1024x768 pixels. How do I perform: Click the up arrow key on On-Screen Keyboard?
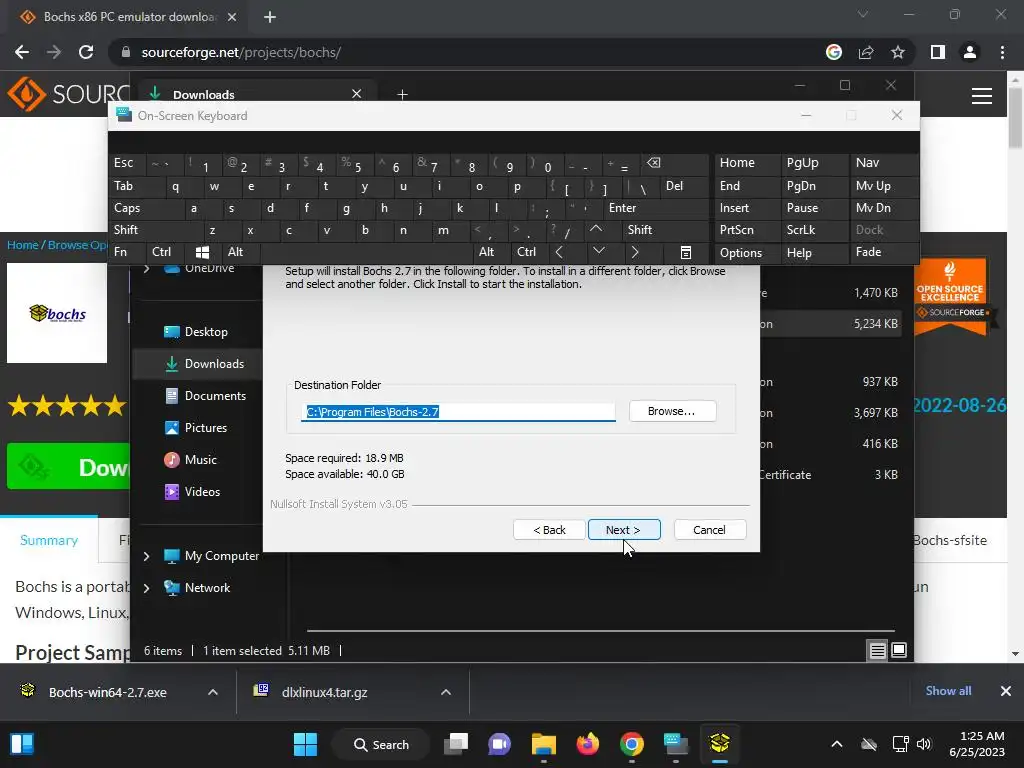coord(596,229)
